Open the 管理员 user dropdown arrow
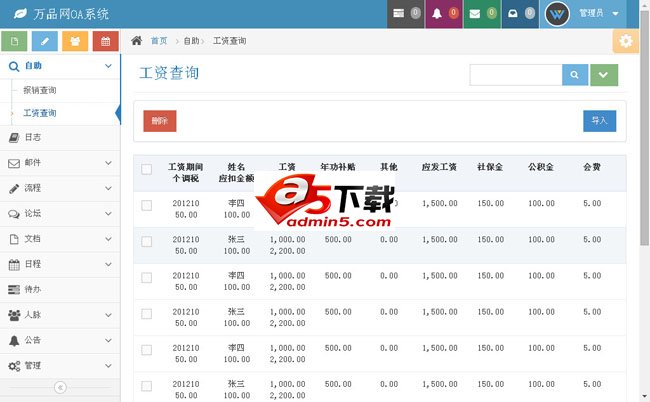Viewport: 650px width, 402px height. (616, 14)
